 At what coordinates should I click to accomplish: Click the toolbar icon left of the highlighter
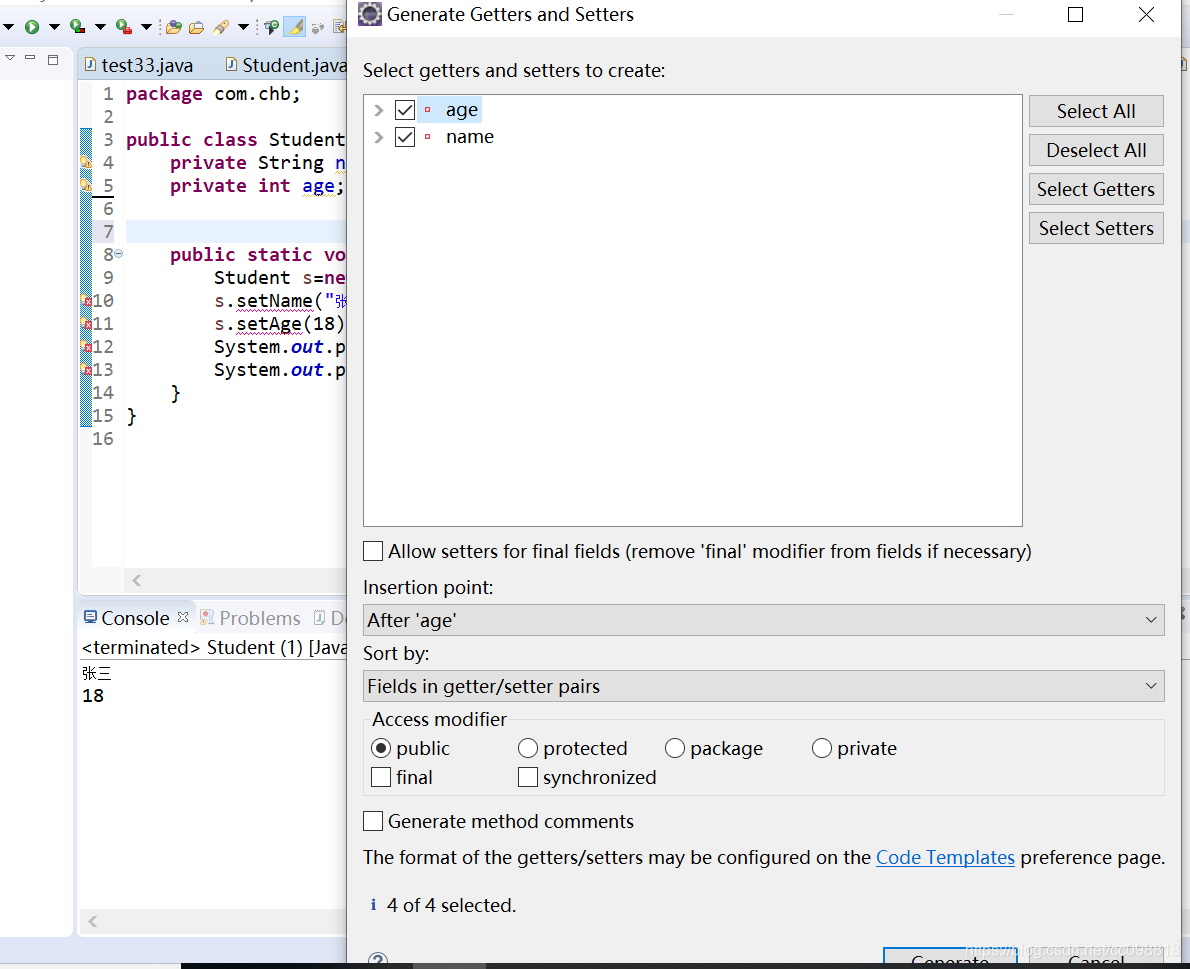pyautogui.click(x=271, y=28)
